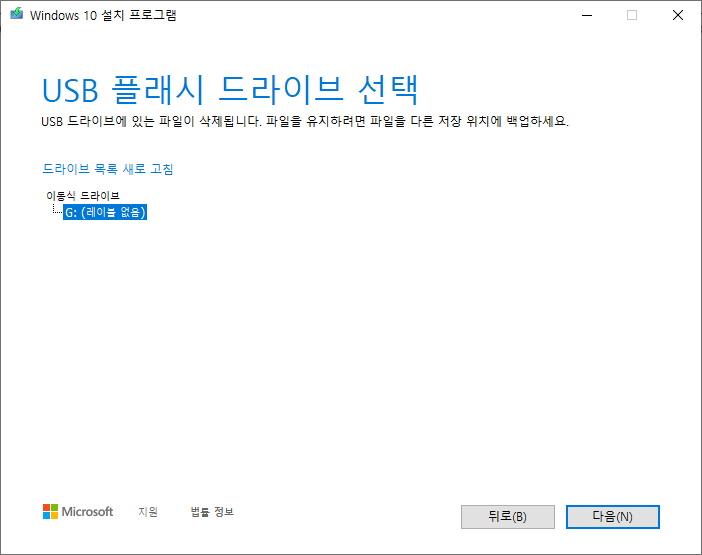Close the Windows 10 setup window

click(678, 15)
